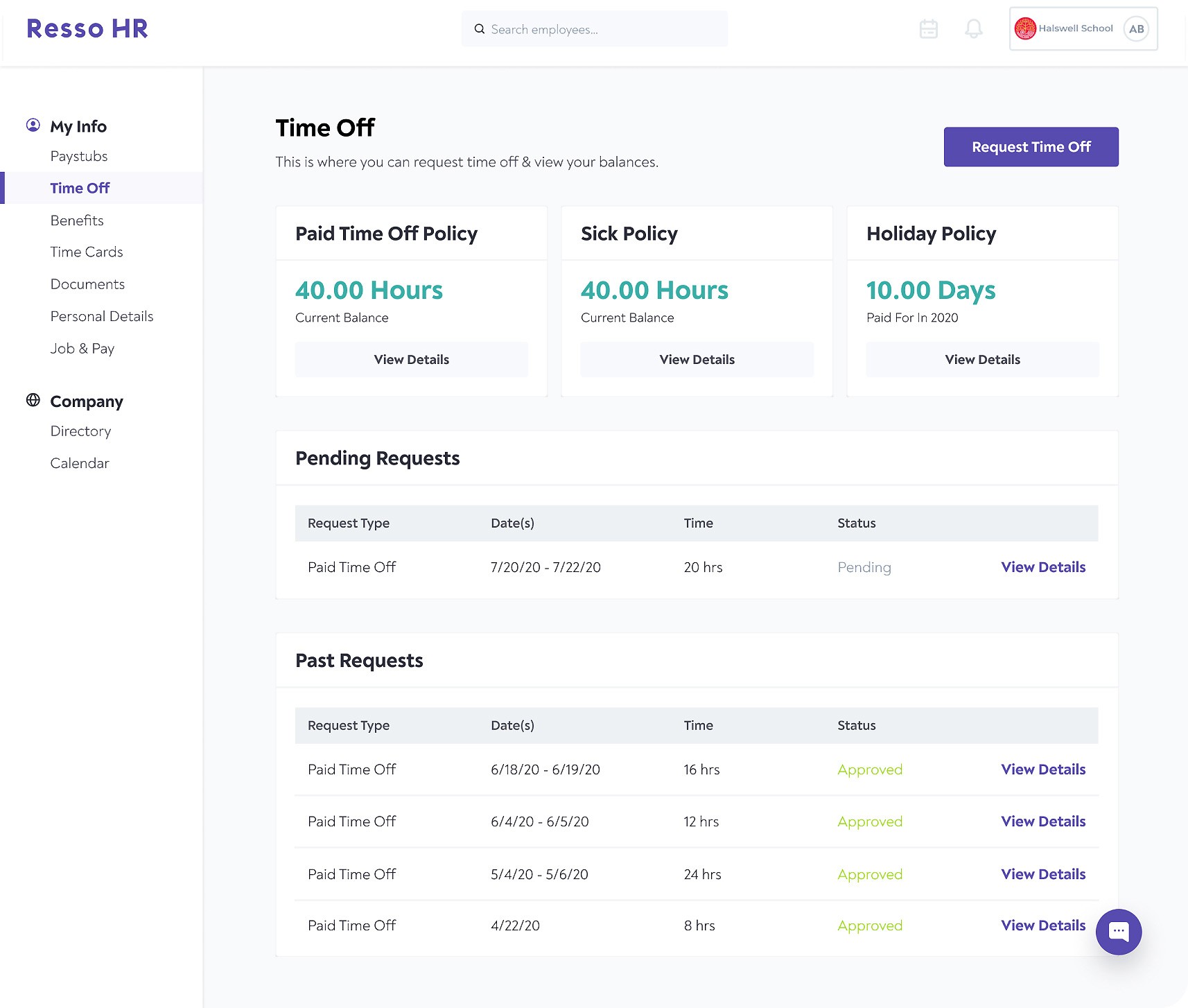The image size is (1188, 1008).
Task: Focus the Search employees field
Action: tap(595, 29)
